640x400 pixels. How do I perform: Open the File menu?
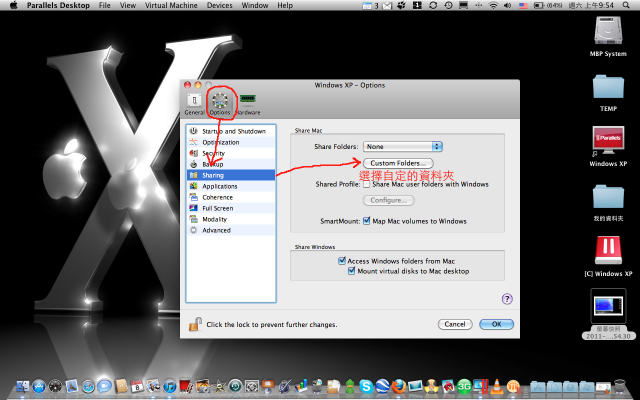104,5
